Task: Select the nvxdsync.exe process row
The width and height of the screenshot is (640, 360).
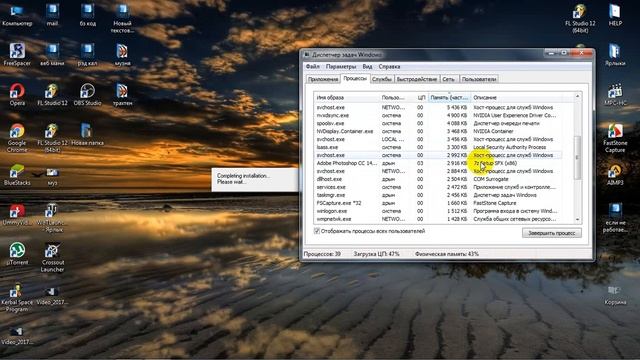Action: pyautogui.click(x=438, y=116)
